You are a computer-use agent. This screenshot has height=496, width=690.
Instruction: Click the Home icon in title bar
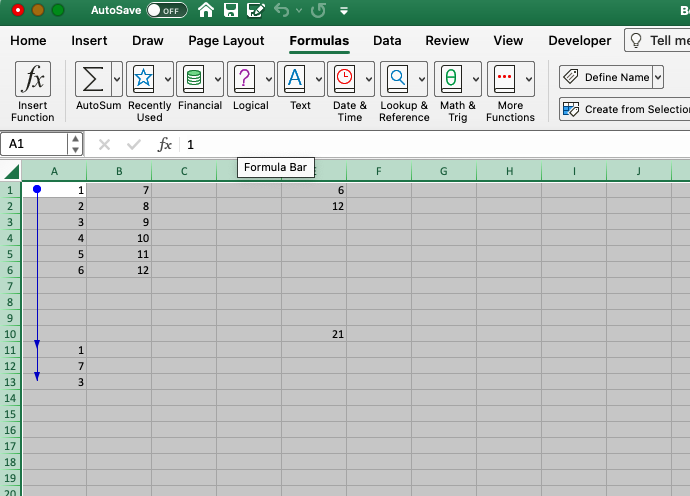point(206,10)
